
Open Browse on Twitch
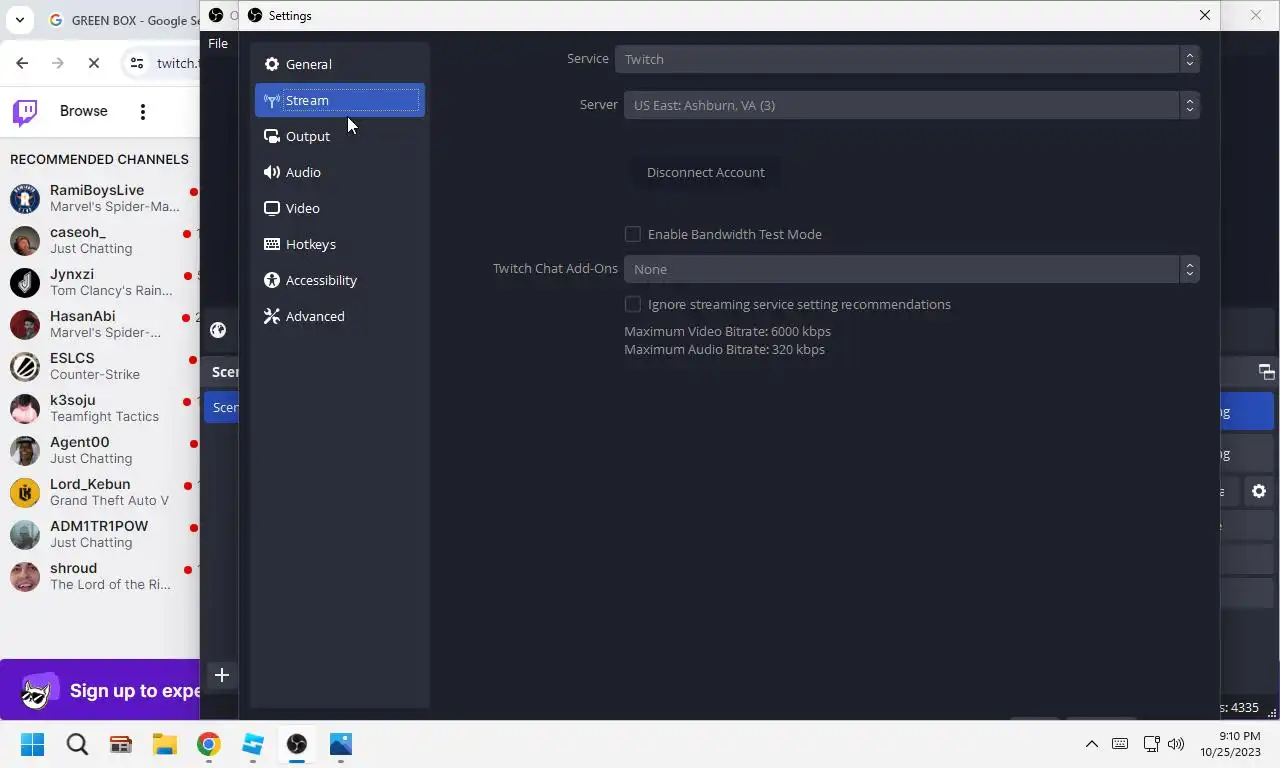(84, 111)
